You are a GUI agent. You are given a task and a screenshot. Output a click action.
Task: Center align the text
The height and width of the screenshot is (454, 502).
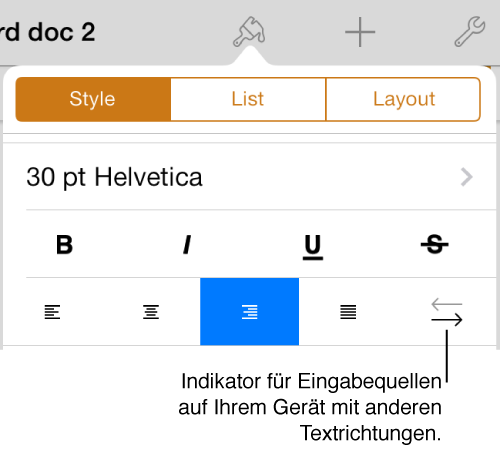[x=151, y=312]
